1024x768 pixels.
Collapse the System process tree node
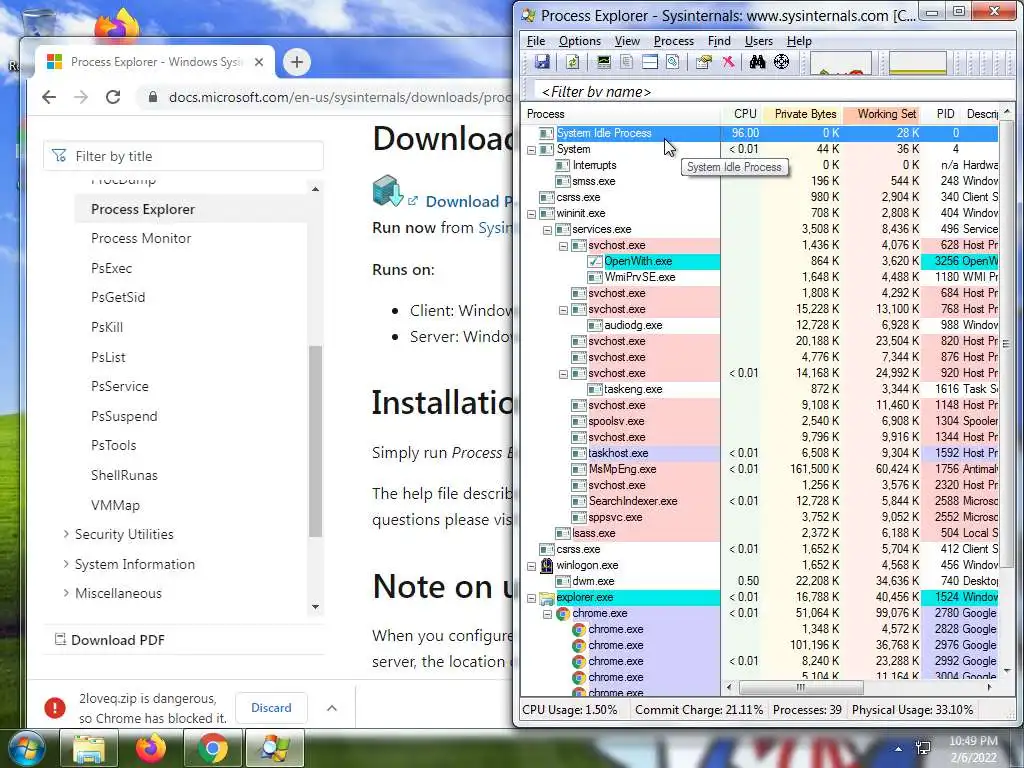tap(532, 150)
